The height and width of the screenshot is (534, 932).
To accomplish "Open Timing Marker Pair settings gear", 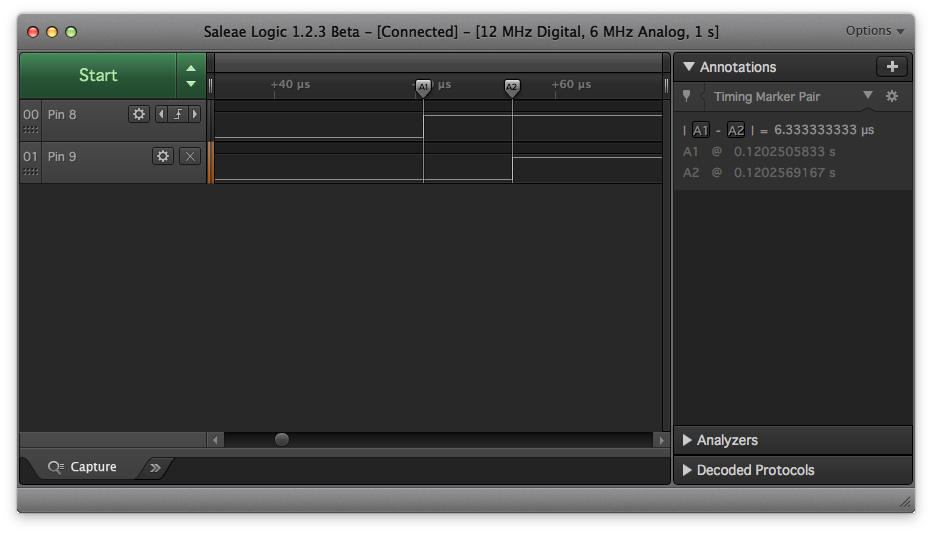I will coord(892,96).
